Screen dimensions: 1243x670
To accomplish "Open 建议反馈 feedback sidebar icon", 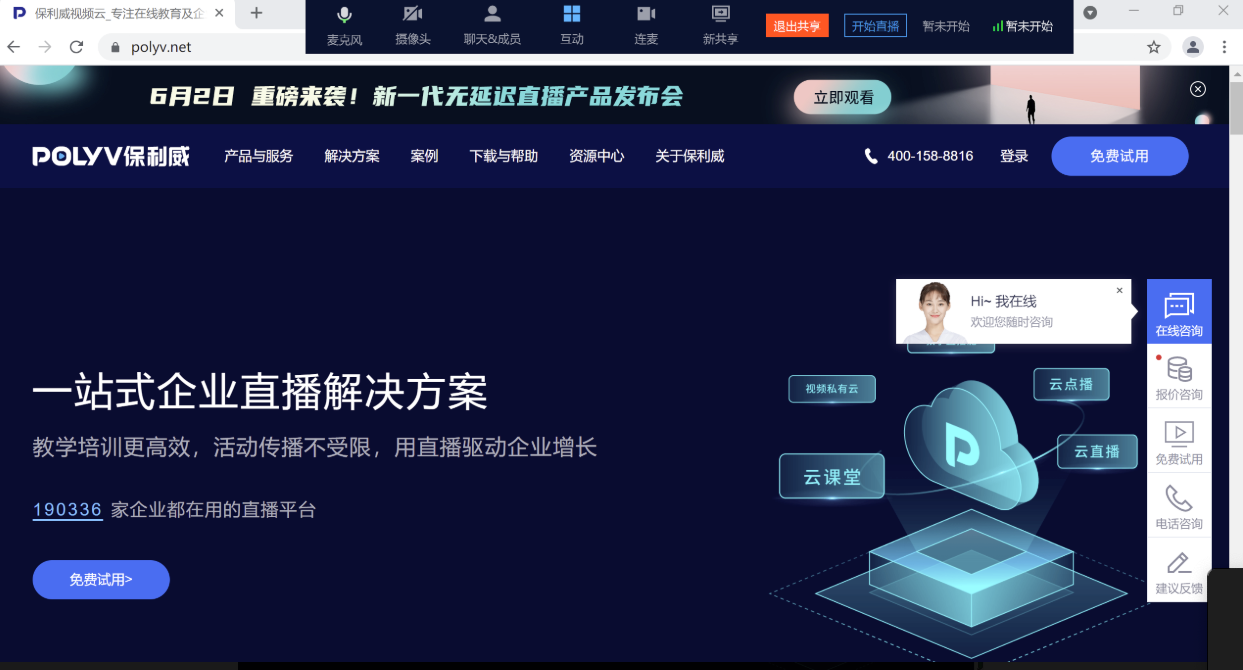I will (x=1179, y=570).
